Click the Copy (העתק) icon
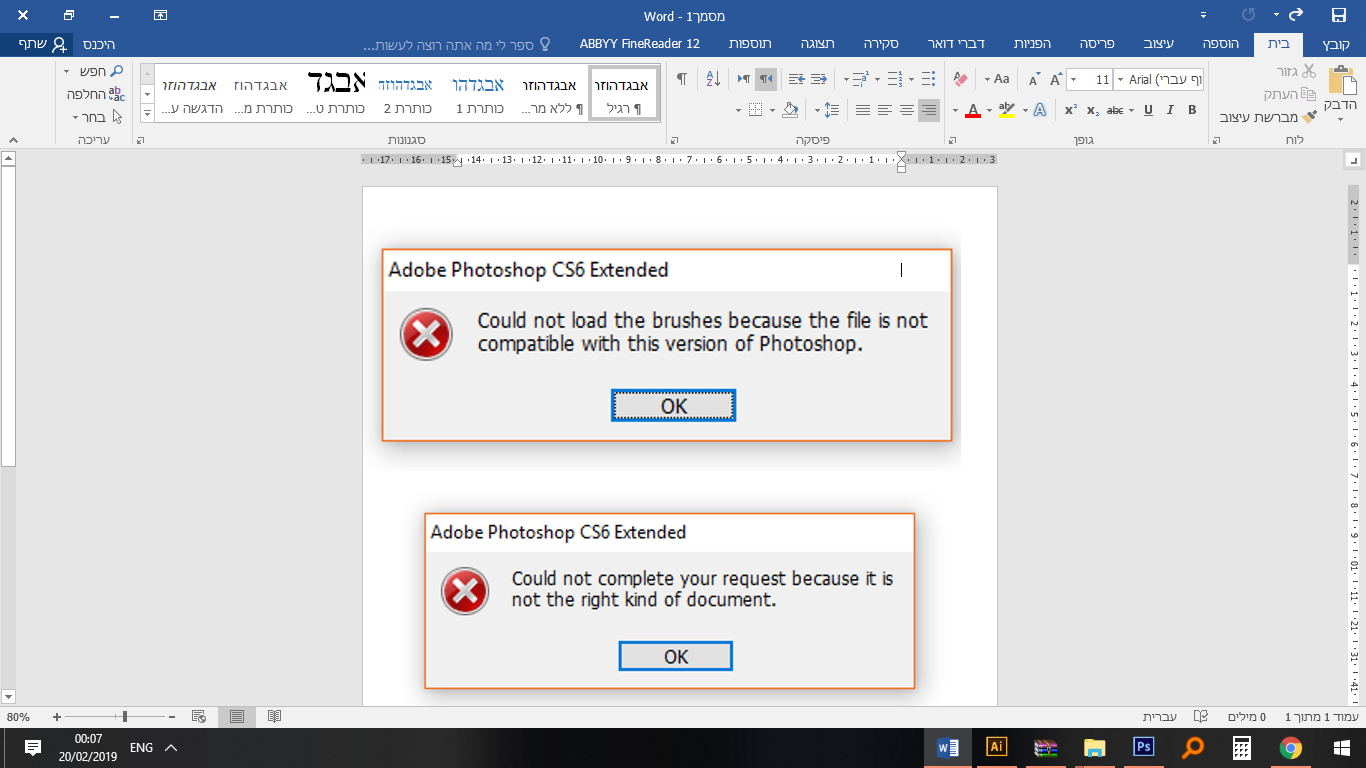This screenshot has height=768, width=1366. 1309,94
